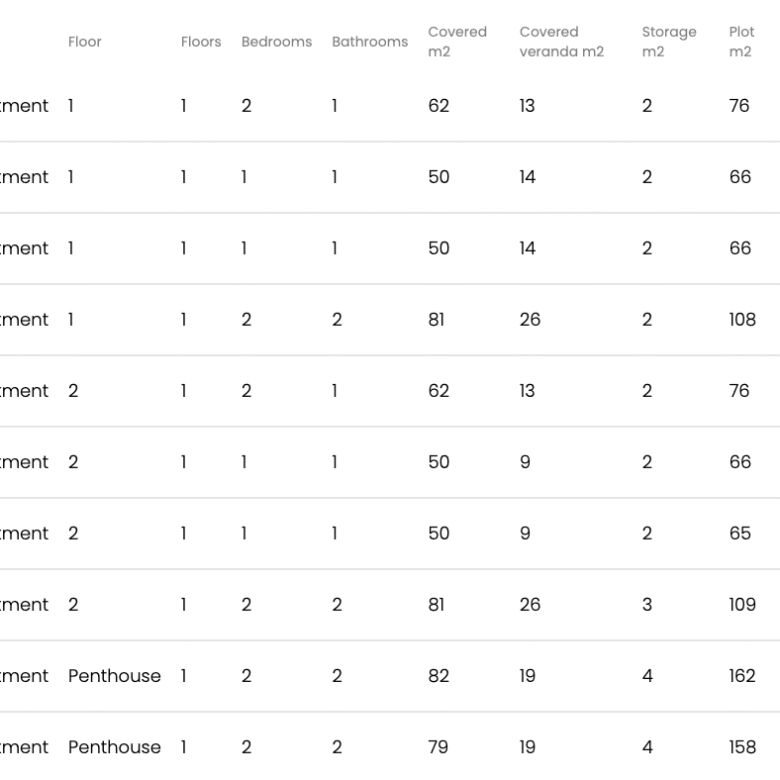Click the plot value 108
Screen dimensions: 780x780
tap(742, 320)
